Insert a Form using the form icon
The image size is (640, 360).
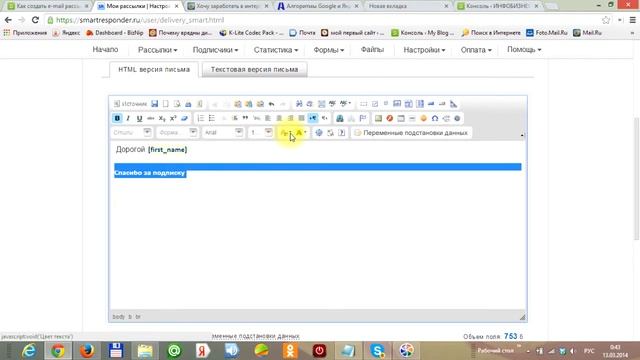(364, 104)
